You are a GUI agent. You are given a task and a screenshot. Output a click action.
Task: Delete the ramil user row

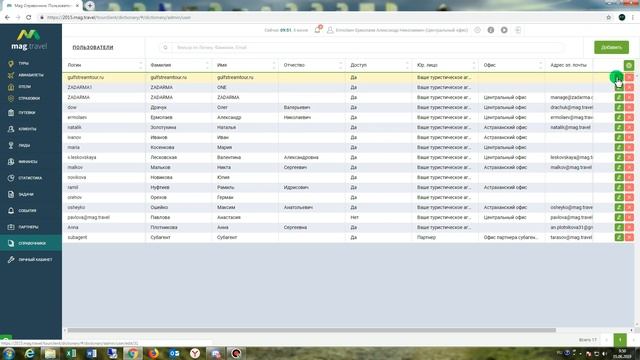[x=629, y=187]
